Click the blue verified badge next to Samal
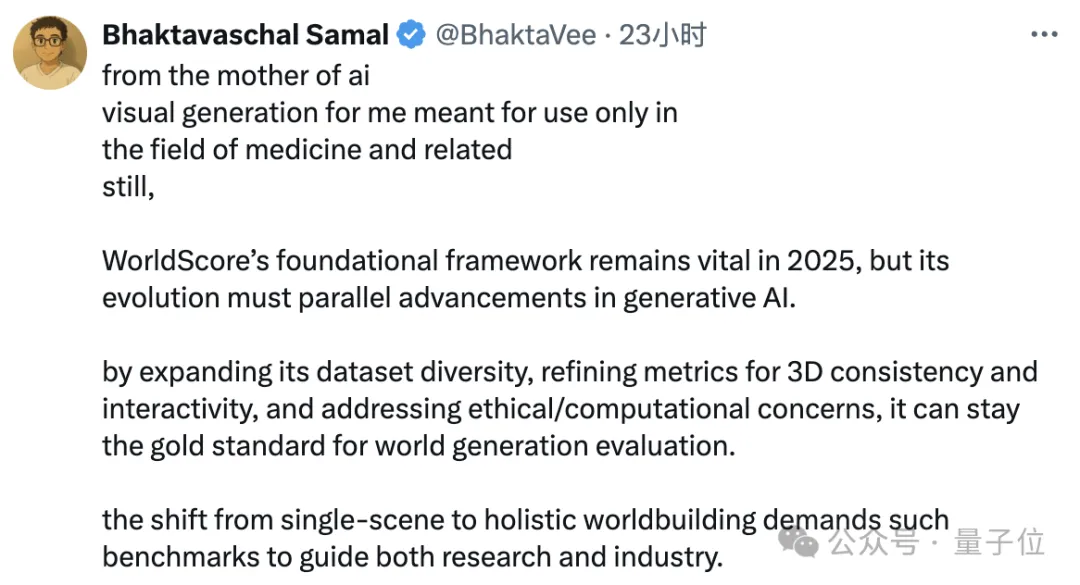Screen dimensions: 1080x585 (x=411, y=34)
